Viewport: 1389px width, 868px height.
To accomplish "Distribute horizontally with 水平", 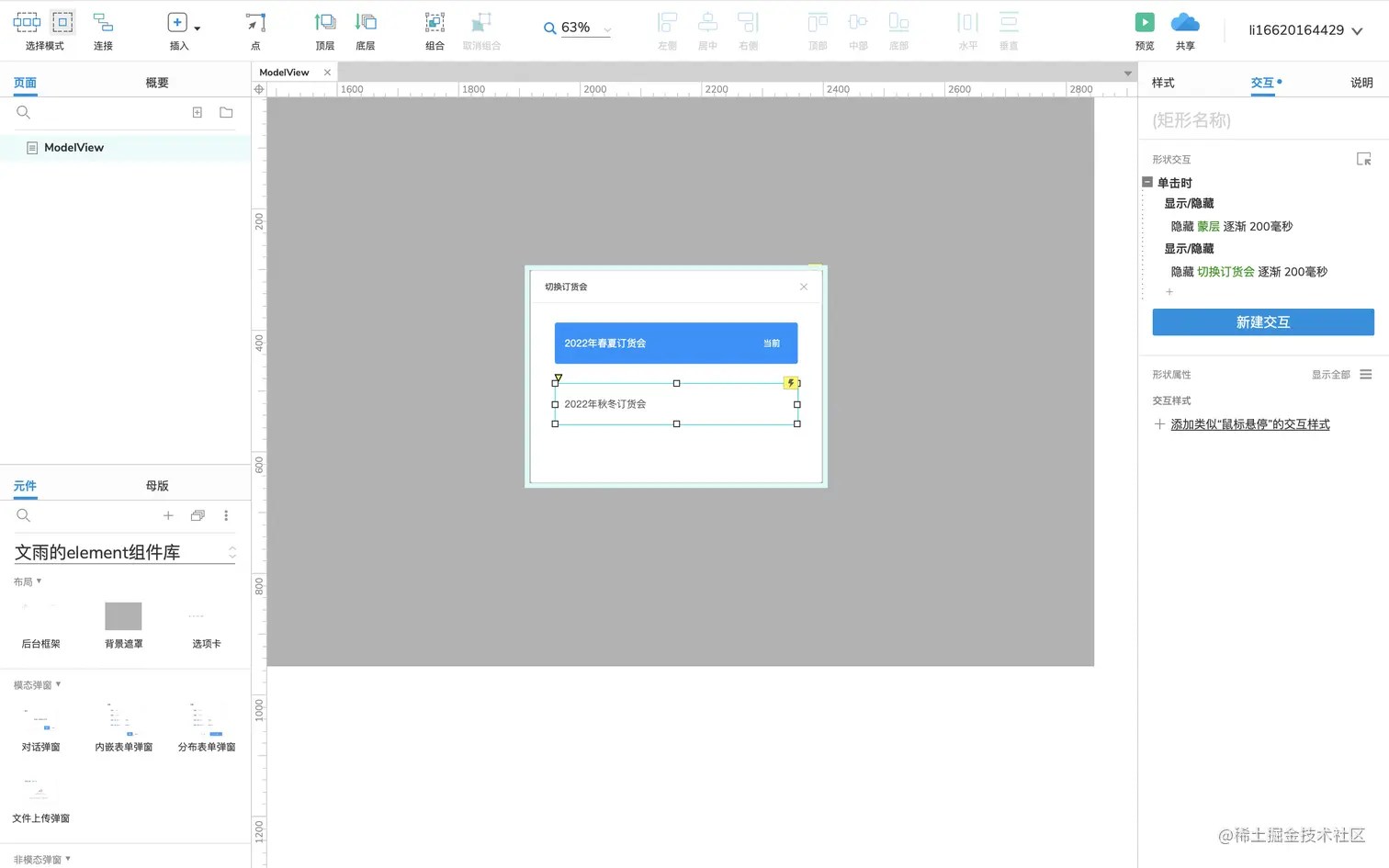I will click(968, 29).
